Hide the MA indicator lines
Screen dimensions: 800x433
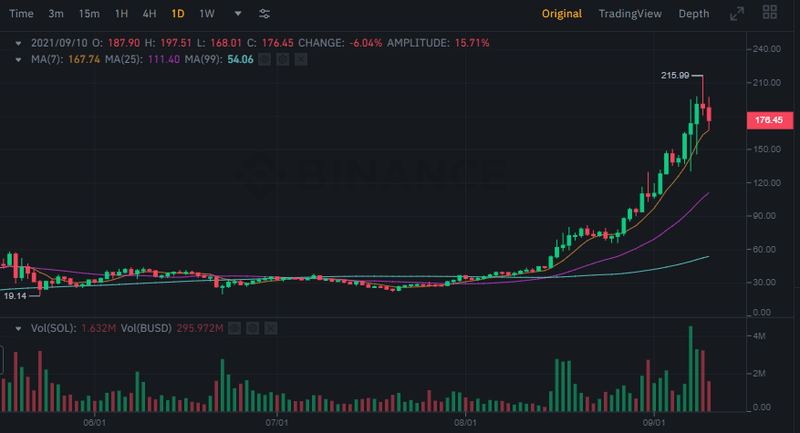(265, 60)
